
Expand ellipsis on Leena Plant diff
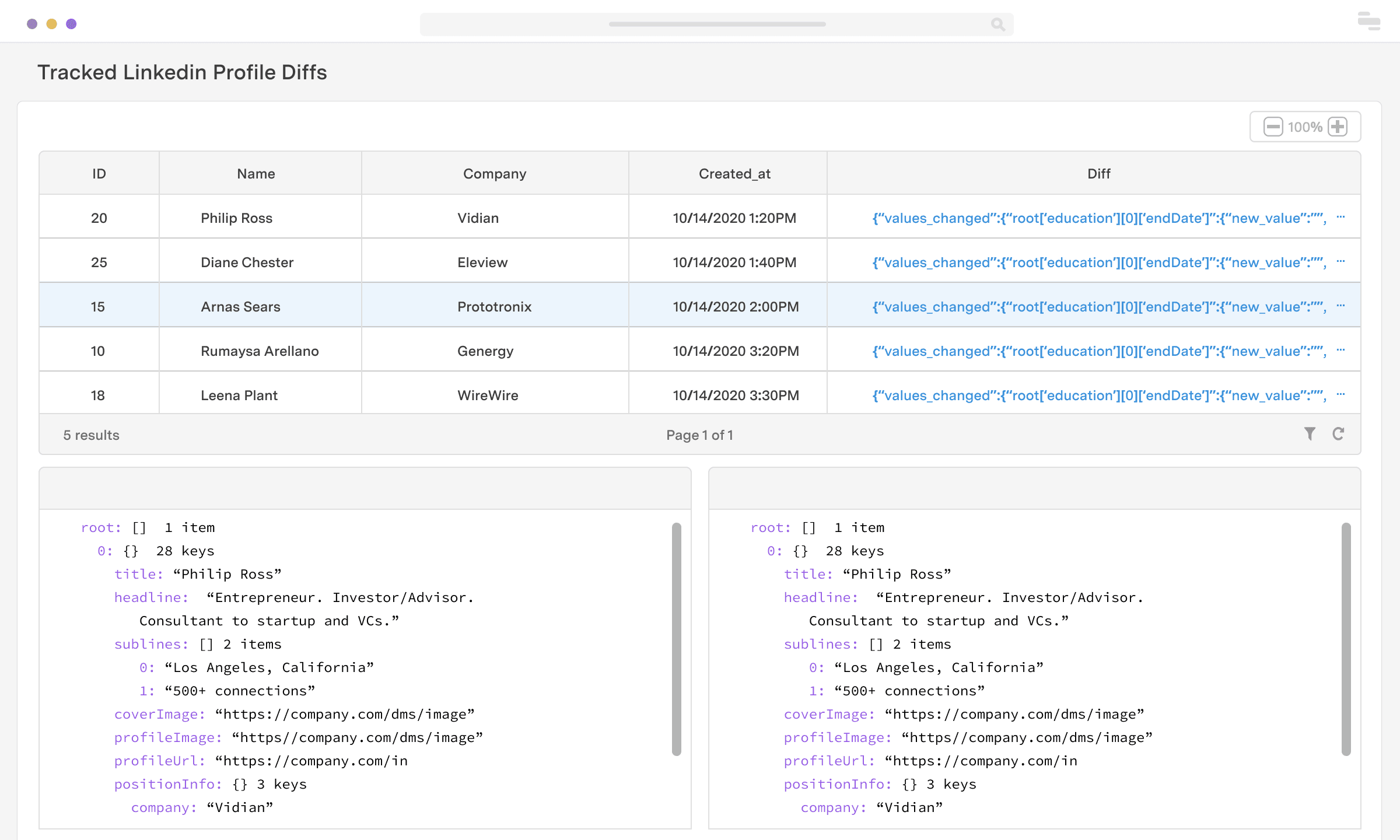pyautogui.click(x=1340, y=395)
